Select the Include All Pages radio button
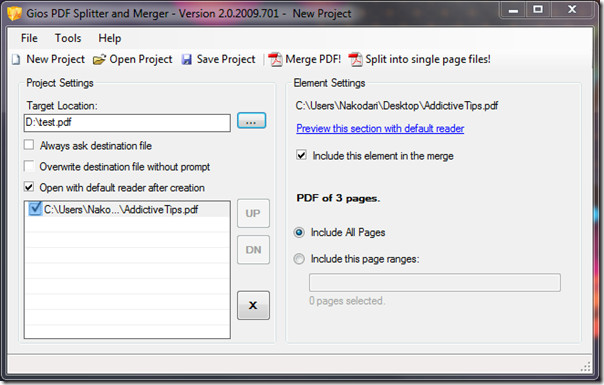The width and height of the screenshot is (604, 385). tap(299, 232)
